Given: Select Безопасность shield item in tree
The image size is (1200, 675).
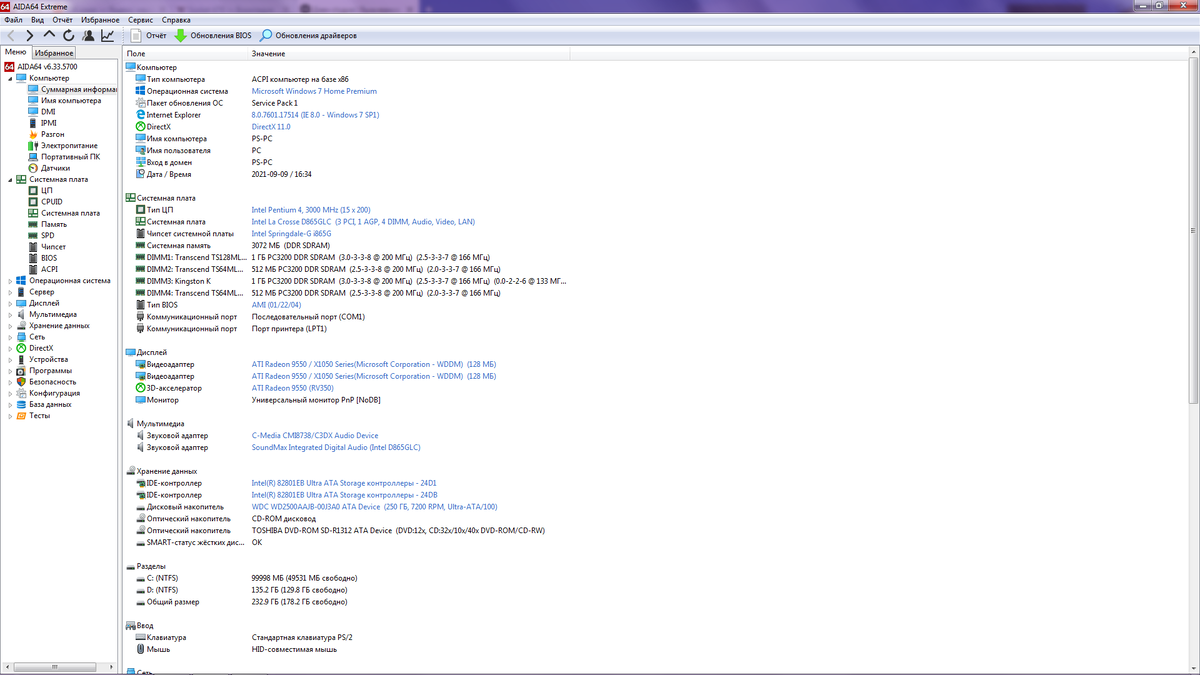Looking at the screenshot, I should (46, 381).
